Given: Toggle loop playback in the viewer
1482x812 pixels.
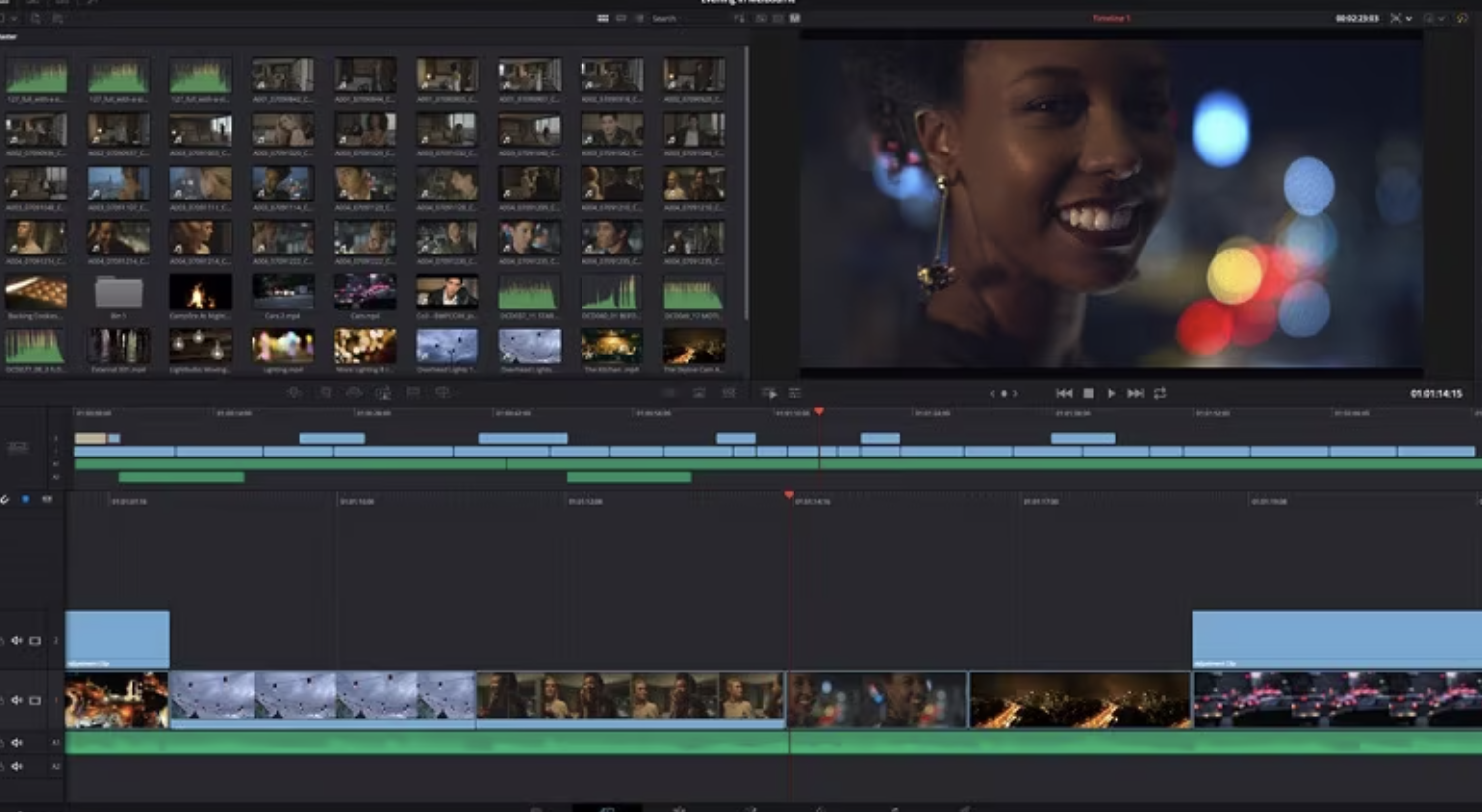Looking at the screenshot, I should [x=1160, y=393].
